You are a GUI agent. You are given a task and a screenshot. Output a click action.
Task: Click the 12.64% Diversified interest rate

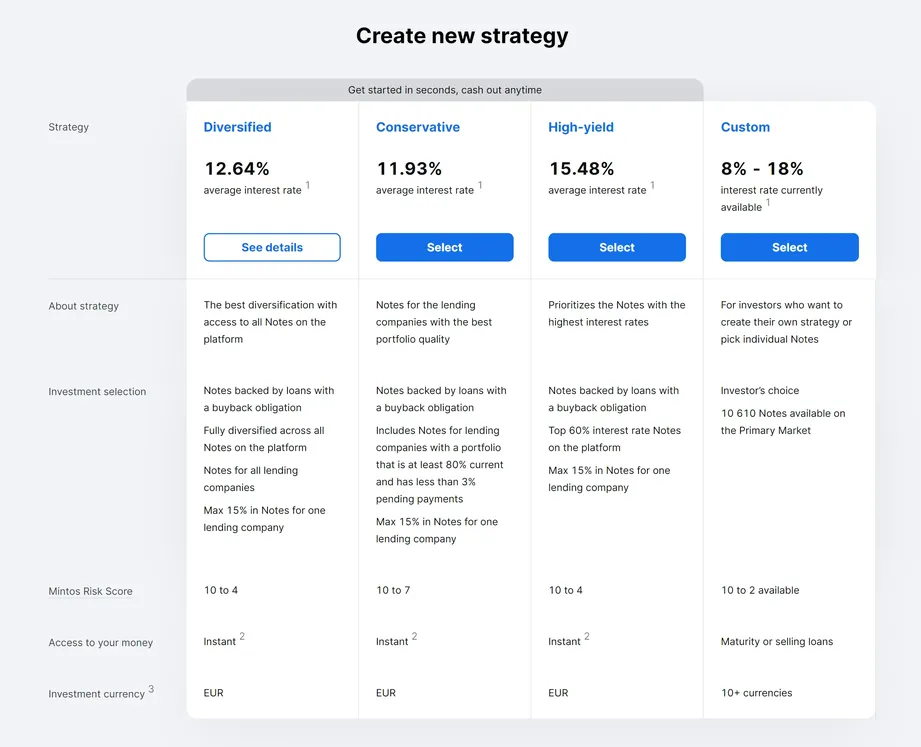(x=237, y=169)
